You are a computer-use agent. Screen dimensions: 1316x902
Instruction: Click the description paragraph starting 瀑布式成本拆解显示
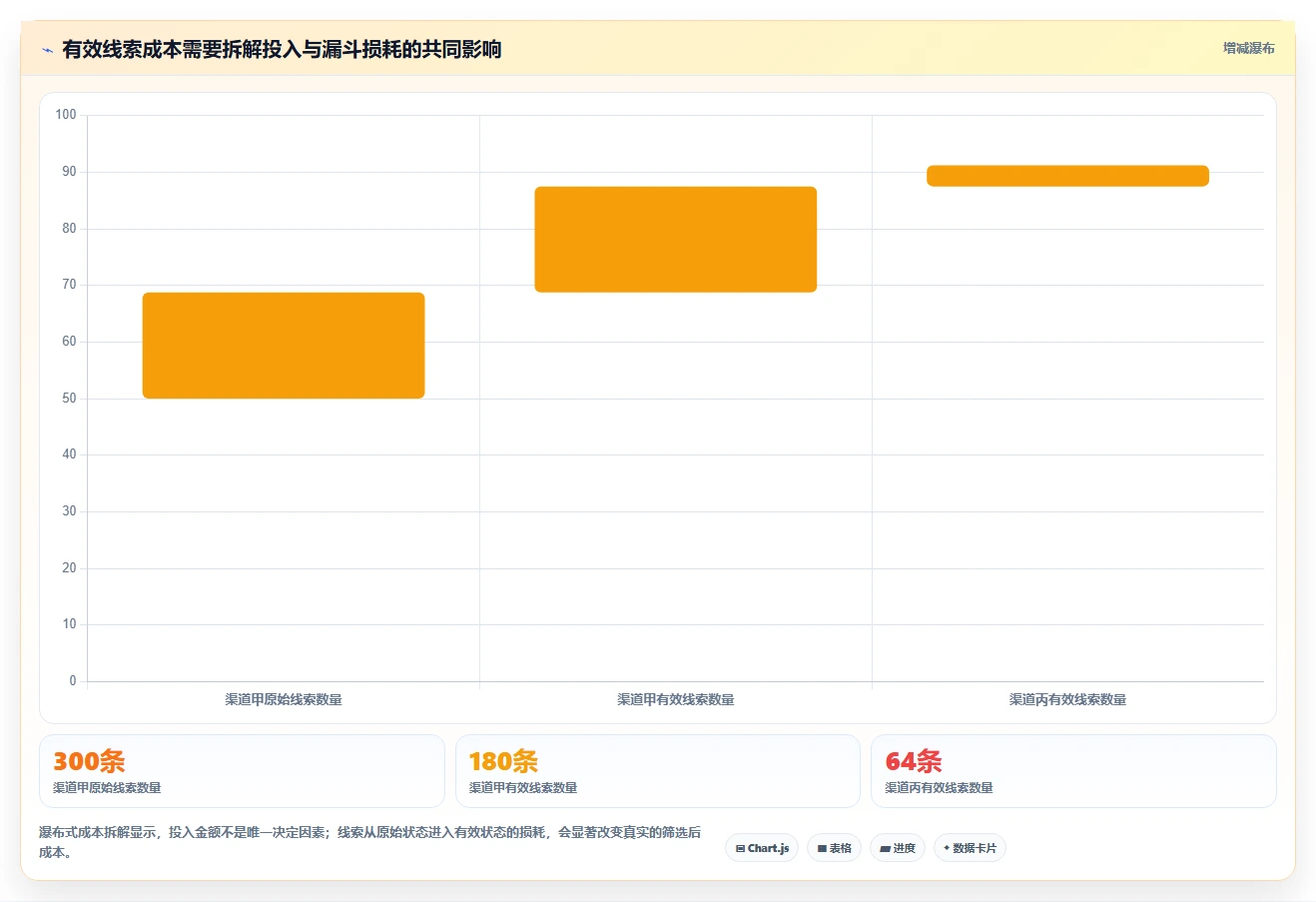(x=370, y=842)
